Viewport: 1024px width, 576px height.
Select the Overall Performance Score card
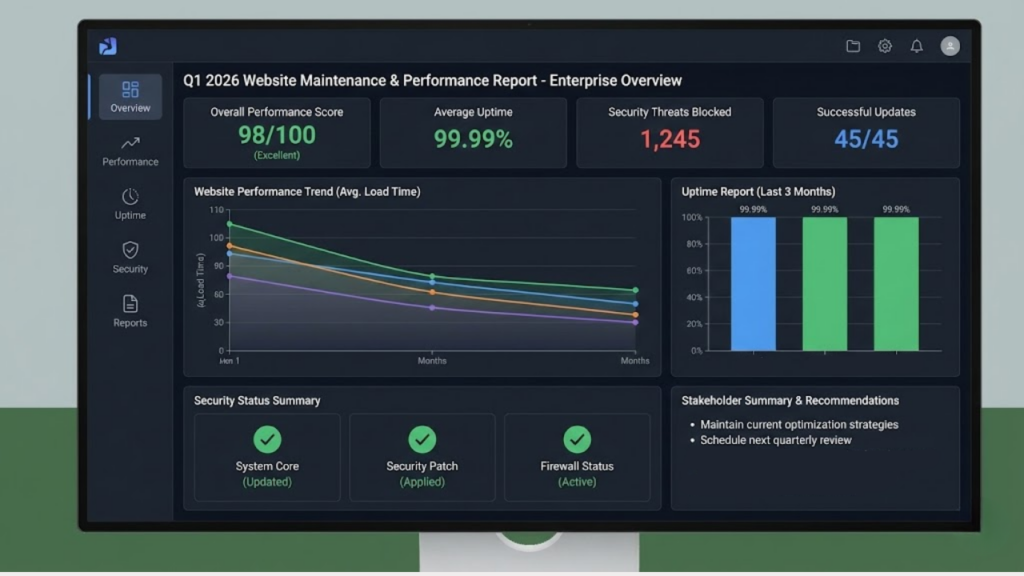pyautogui.click(x=277, y=132)
